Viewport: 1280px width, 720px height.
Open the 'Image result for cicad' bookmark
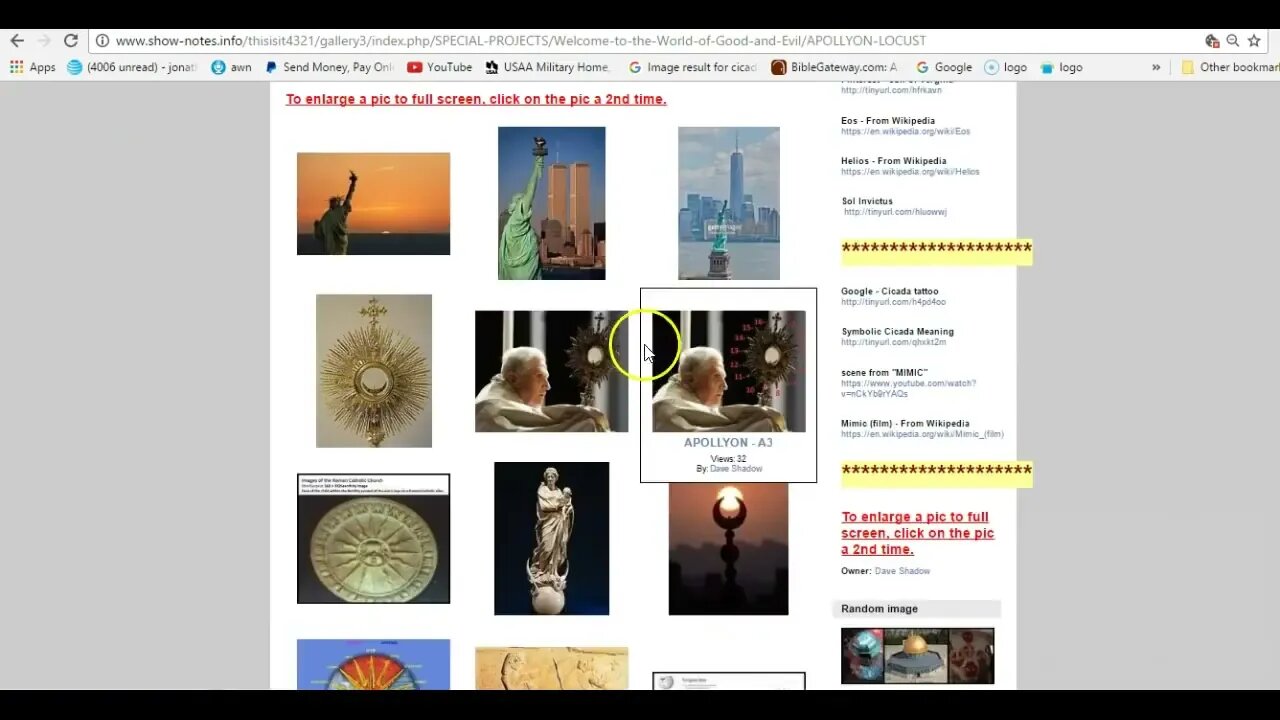(693, 67)
